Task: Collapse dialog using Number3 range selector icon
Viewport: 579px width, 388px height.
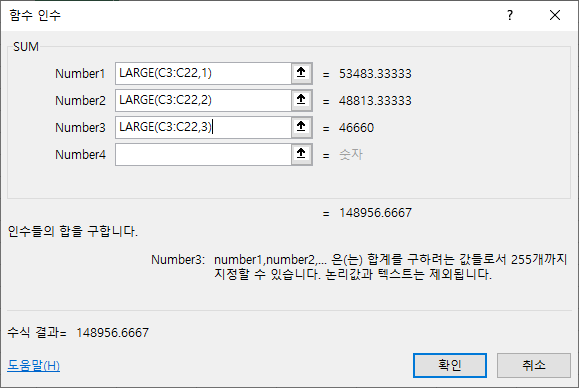Action: (x=301, y=127)
